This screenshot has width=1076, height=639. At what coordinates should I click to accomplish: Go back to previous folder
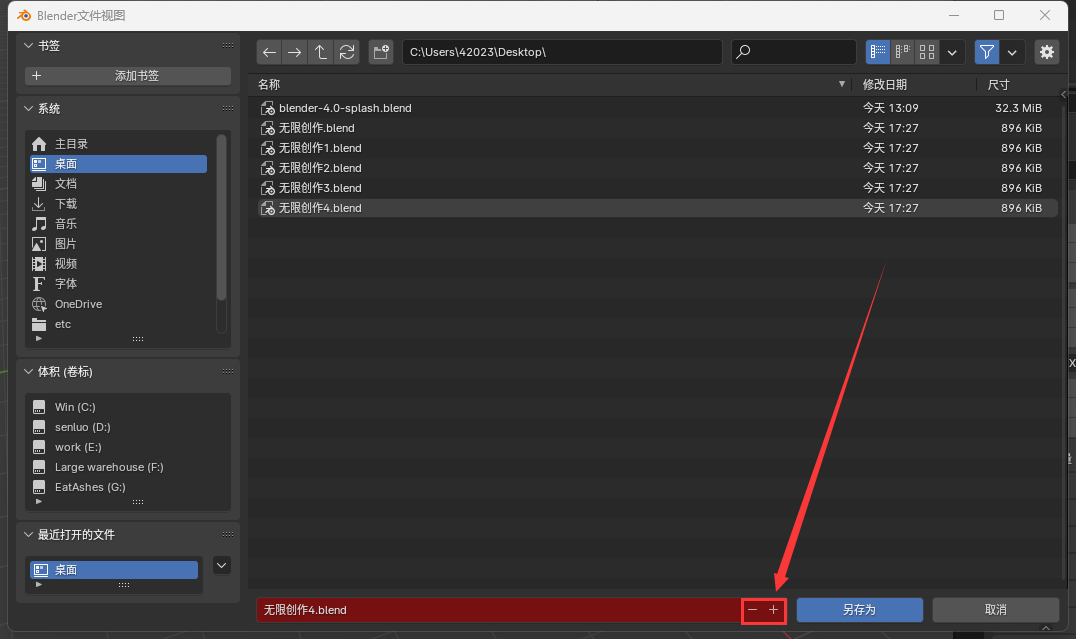[270, 52]
